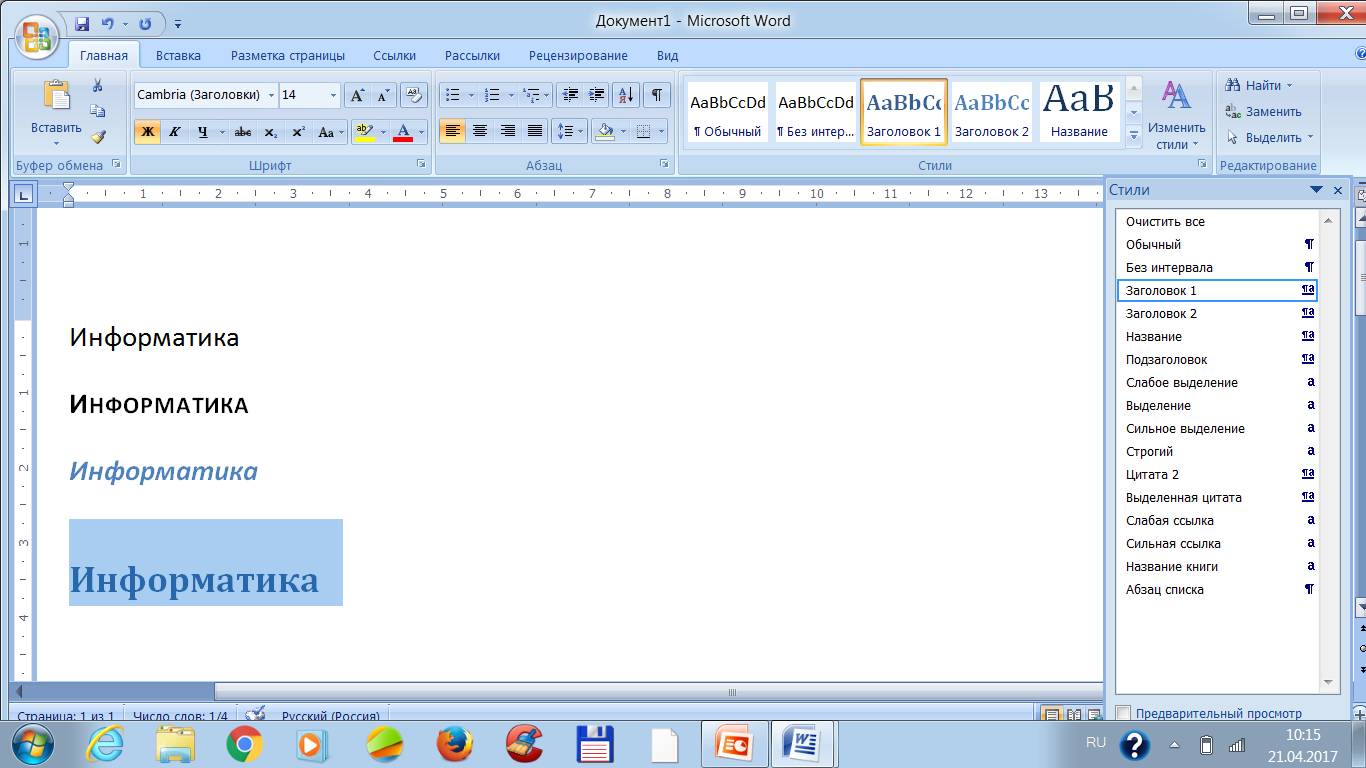Click the Grow Font icon
This screenshot has height=768, width=1366.
pyautogui.click(x=357, y=95)
